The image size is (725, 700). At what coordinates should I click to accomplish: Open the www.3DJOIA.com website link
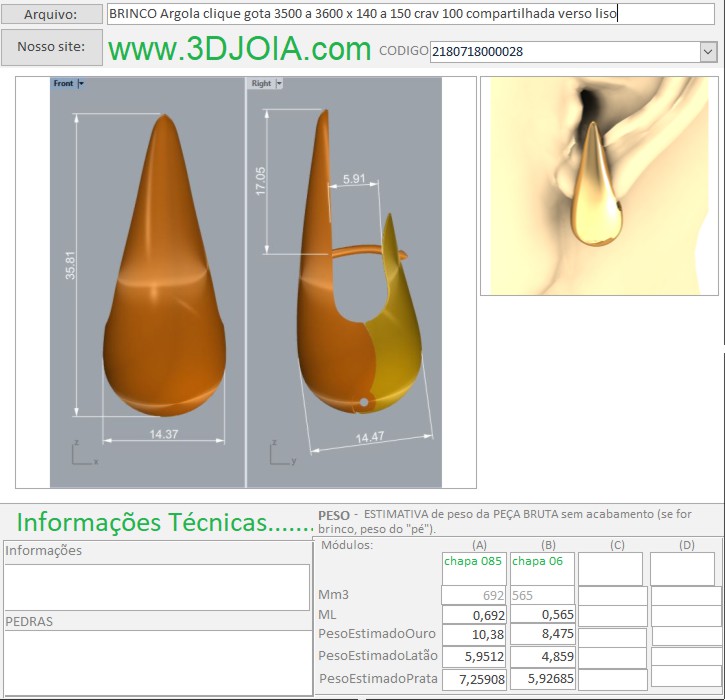(239, 49)
